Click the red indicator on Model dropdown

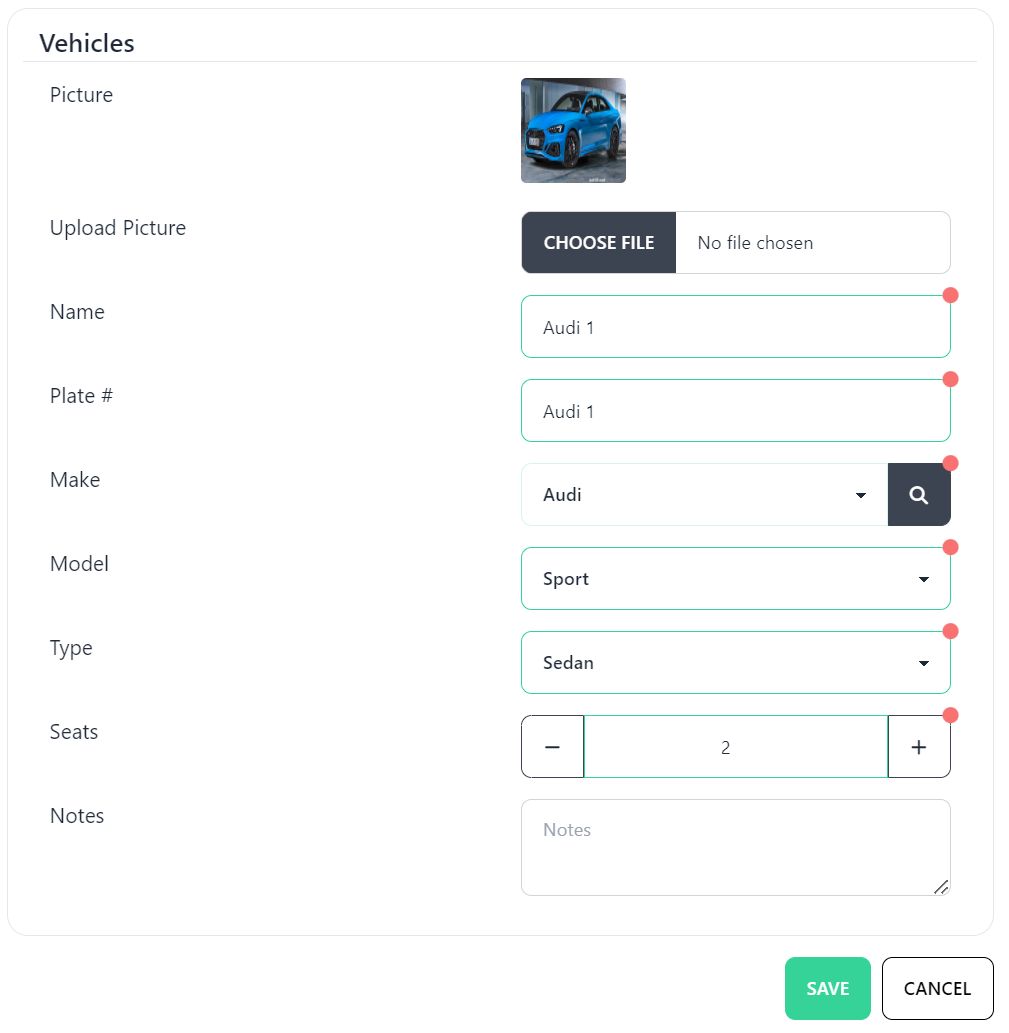[951, 547]
